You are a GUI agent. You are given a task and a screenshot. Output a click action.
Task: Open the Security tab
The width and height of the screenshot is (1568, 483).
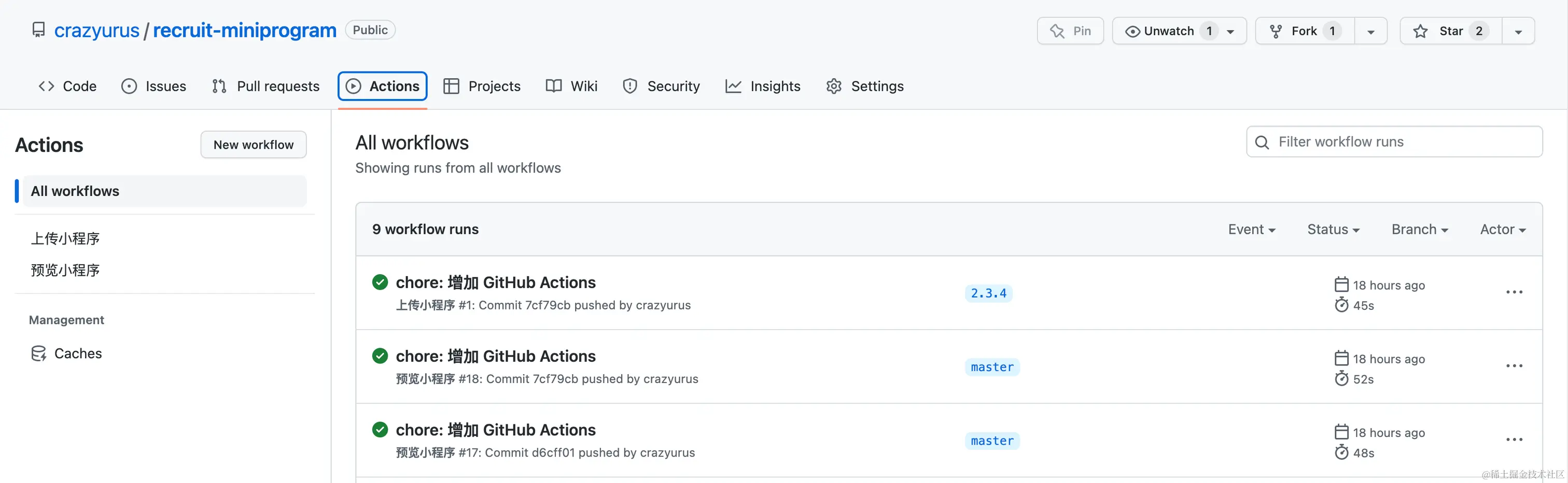[661, 87]
